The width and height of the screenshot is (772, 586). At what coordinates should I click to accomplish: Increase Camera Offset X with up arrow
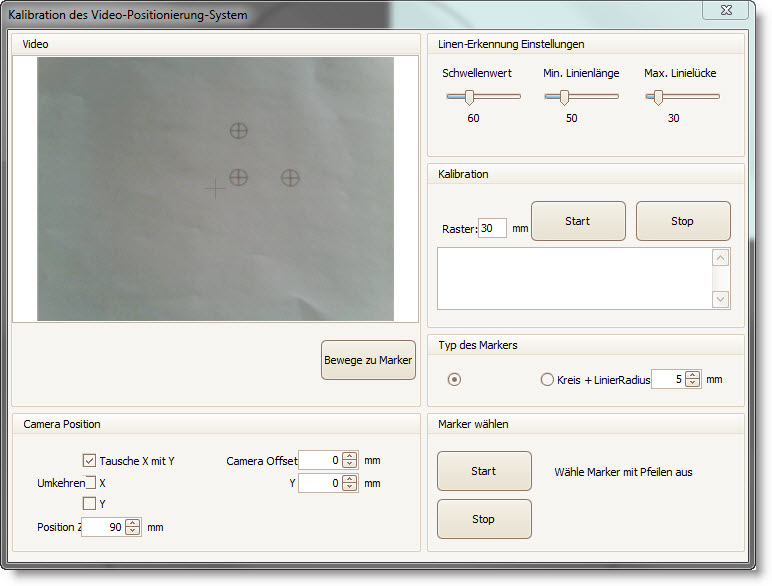click(349, 456)
